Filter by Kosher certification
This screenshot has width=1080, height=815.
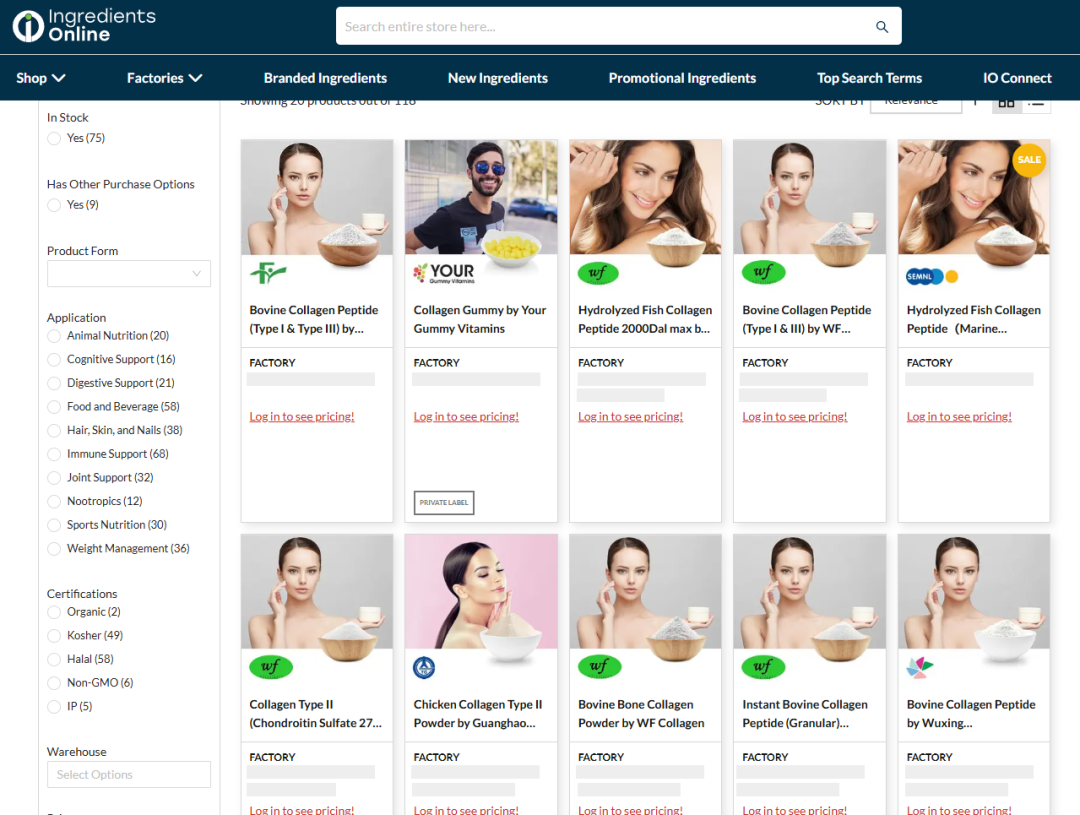pyautogui.click(x=54, y=636)
